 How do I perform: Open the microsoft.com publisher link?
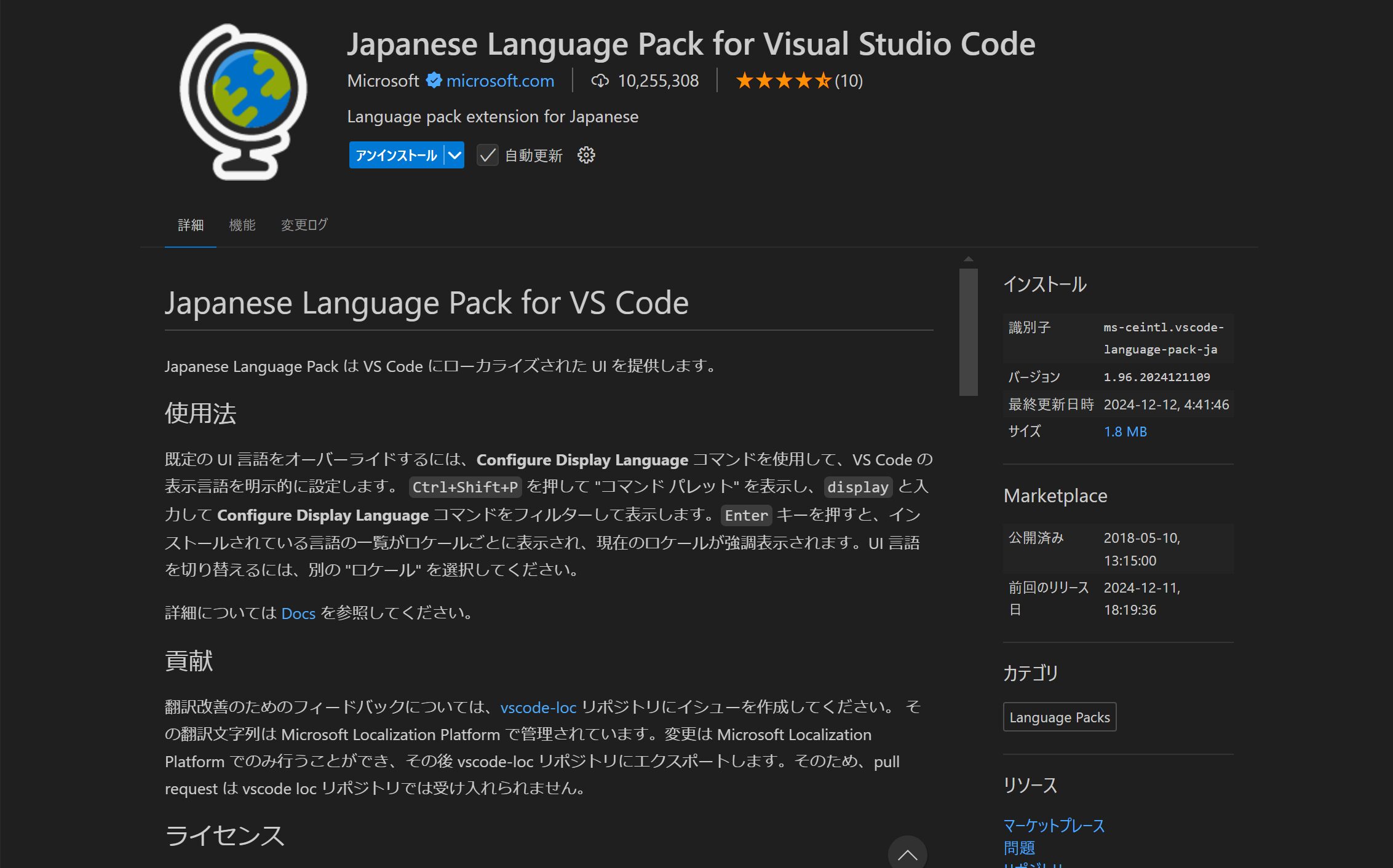click(500, 81)
